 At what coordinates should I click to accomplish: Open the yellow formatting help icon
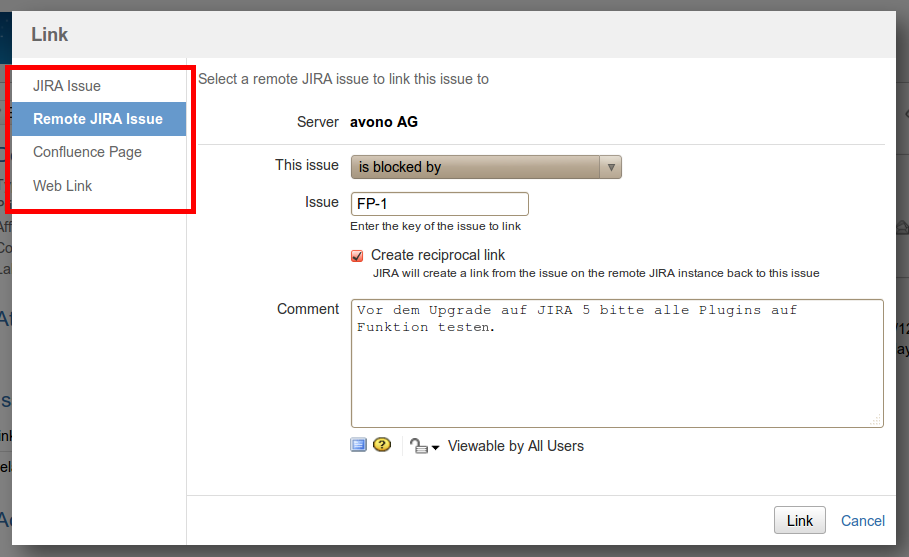pyautogui.click(x=382, y=445)
